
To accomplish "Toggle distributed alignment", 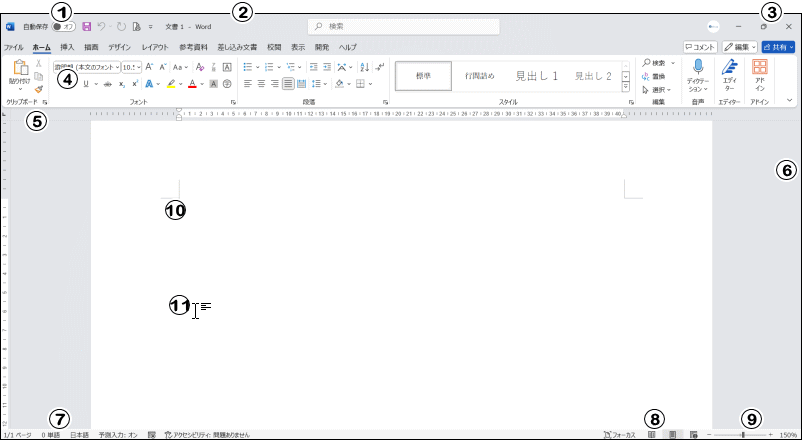I will point(301,84).
